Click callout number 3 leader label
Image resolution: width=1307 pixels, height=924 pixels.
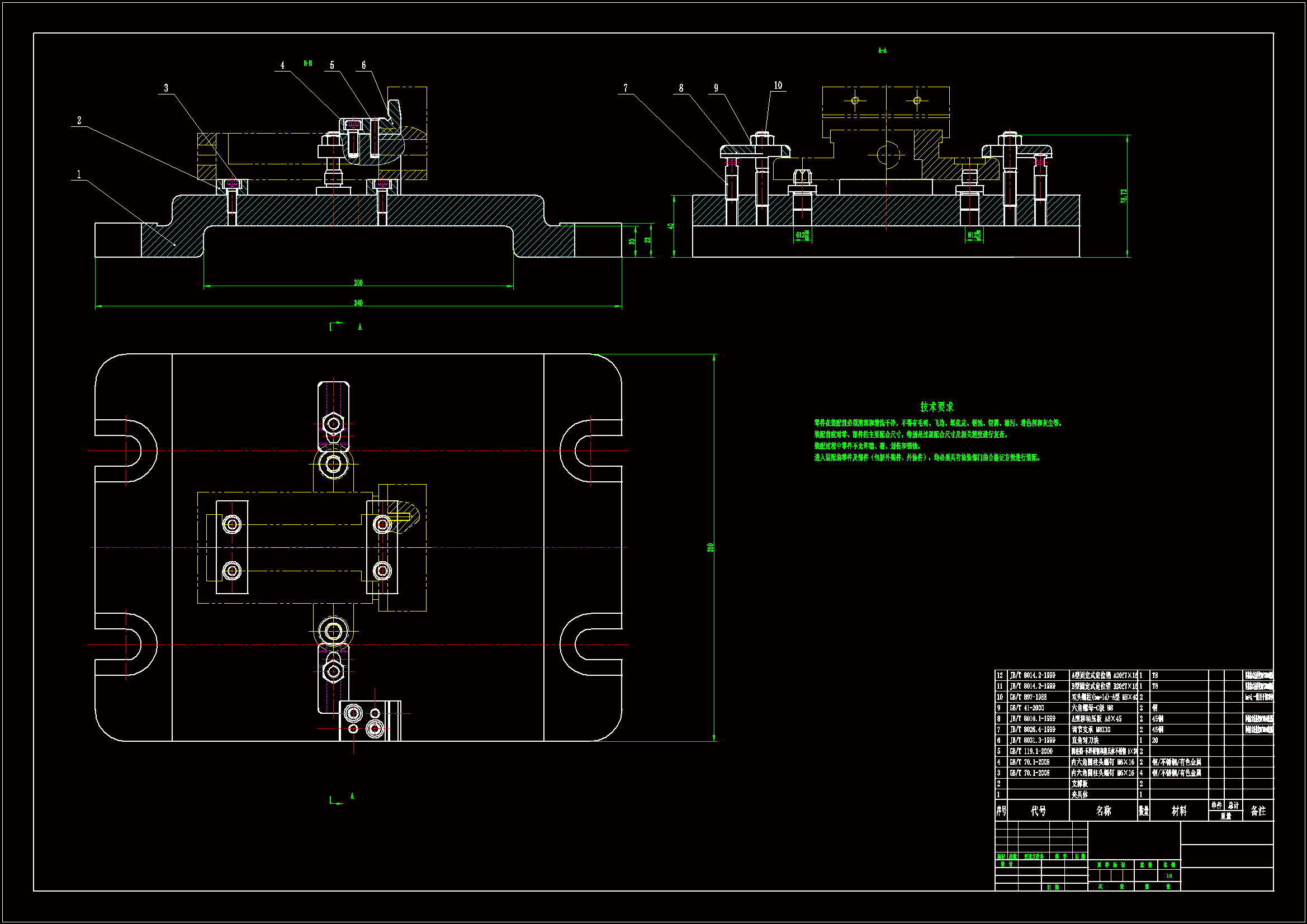coord(166,88)
